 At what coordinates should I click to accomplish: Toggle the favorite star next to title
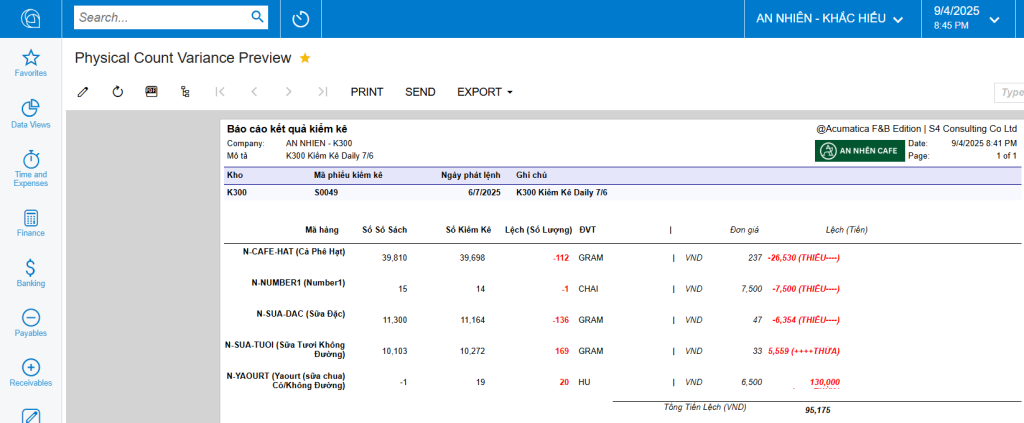point(305,58)
